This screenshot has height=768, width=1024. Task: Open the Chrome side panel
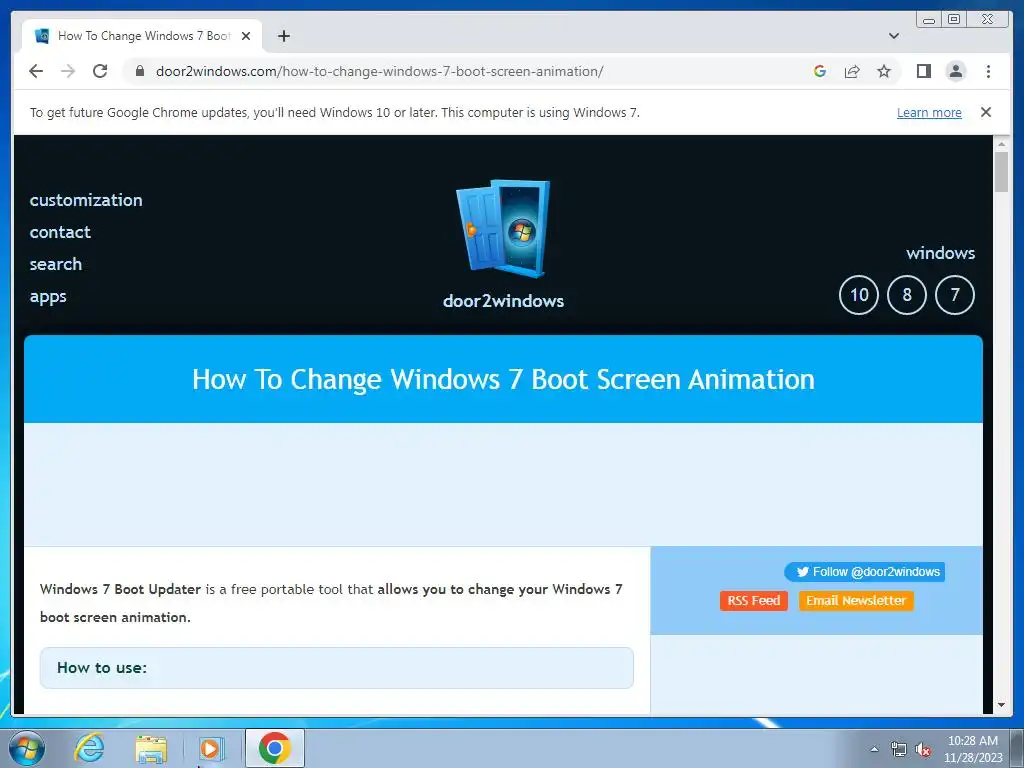click(923, 71)
